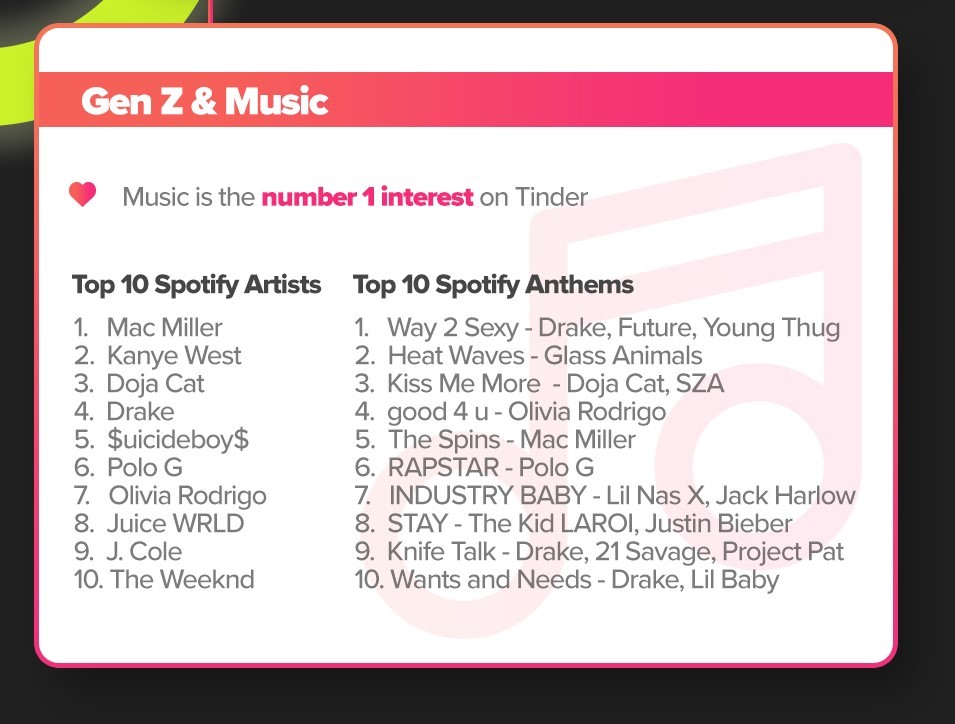Select the 'number 1 interest' highlighted text

pyautogui.click(x=367, y=197)
